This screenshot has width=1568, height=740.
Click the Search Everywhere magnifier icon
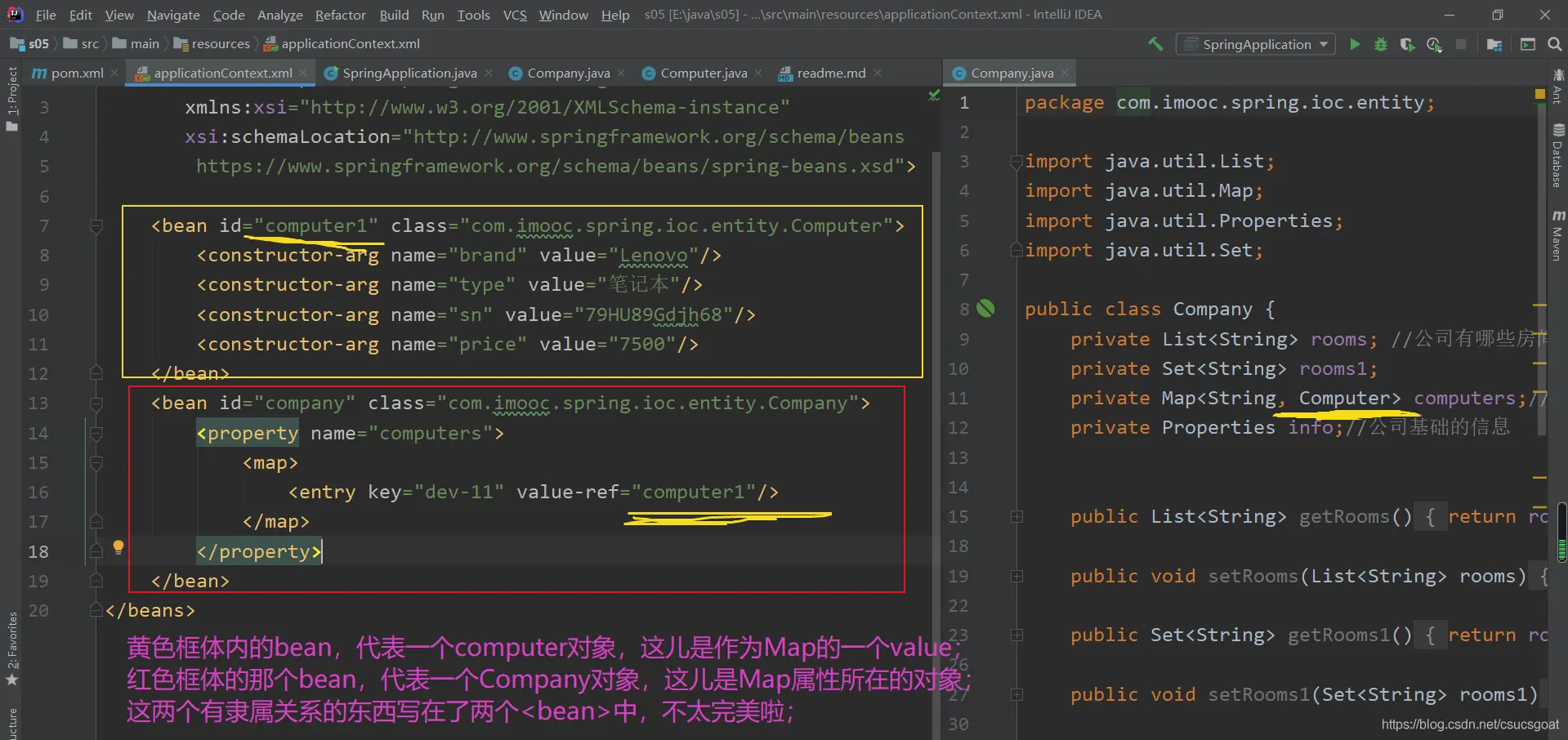[x=1554, y=44]
